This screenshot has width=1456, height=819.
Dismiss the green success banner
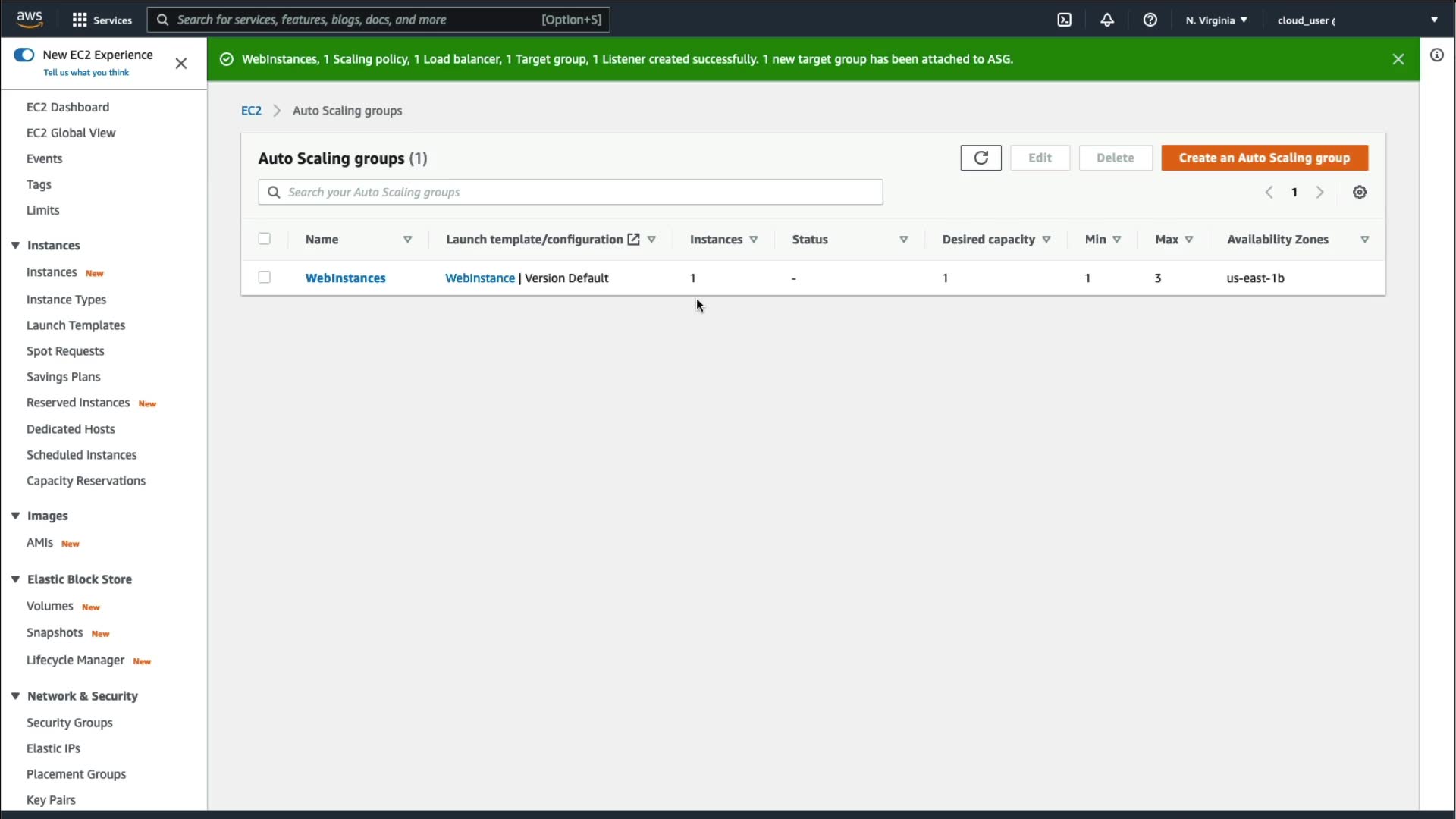click(x=1398, y=59)
